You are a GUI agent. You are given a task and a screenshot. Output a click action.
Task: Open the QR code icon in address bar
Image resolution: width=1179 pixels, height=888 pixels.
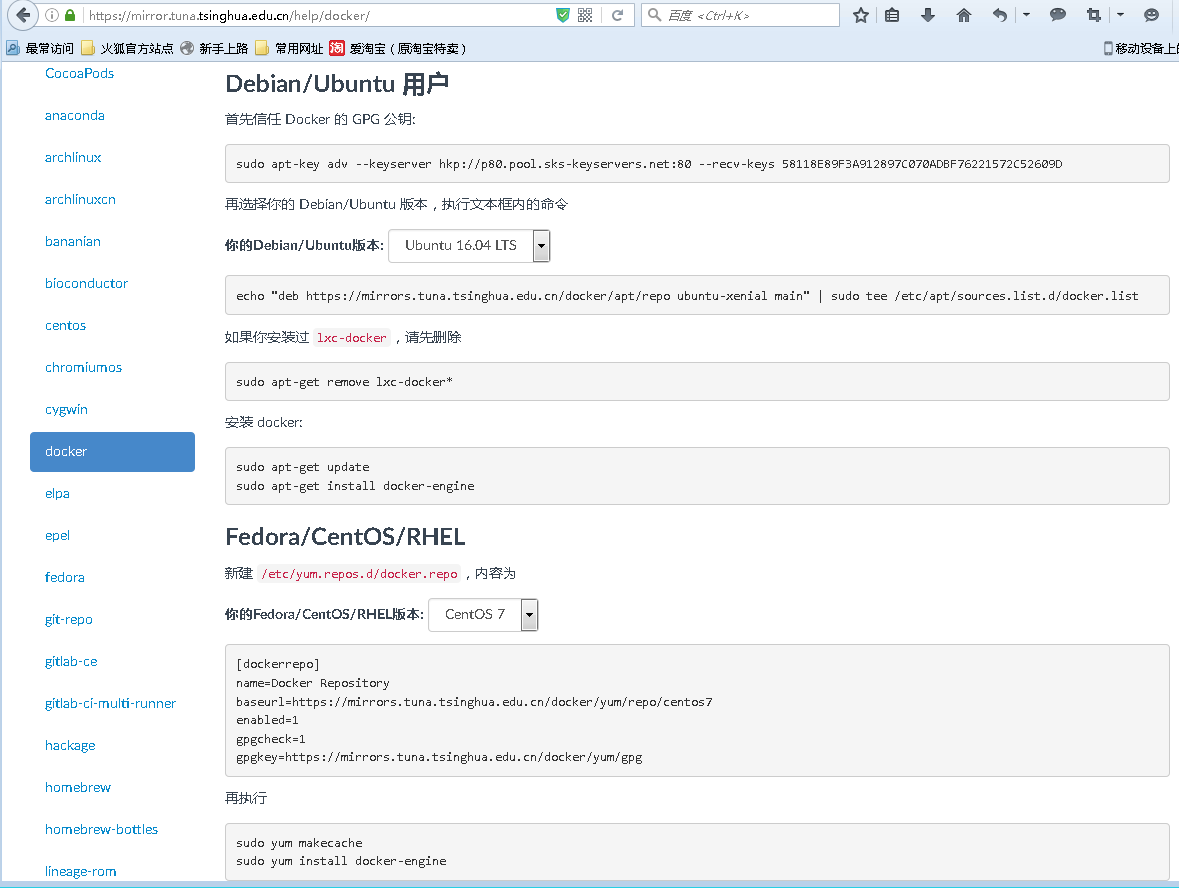585,15
